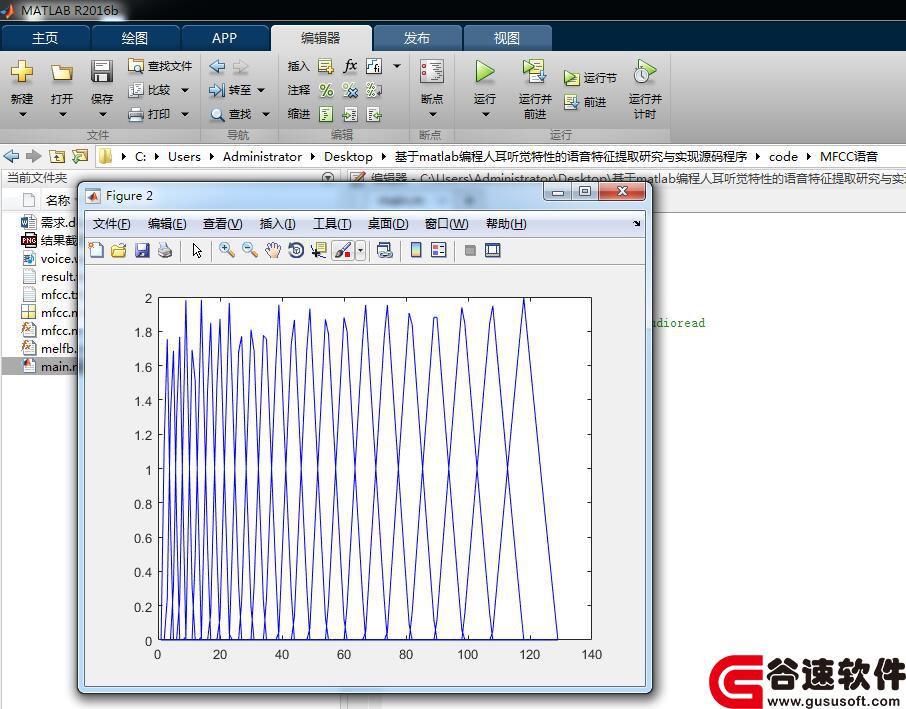Switch to the 视图 (View) tab
Image resolution: width=906 pixels, height=709 pixels.
507,38
